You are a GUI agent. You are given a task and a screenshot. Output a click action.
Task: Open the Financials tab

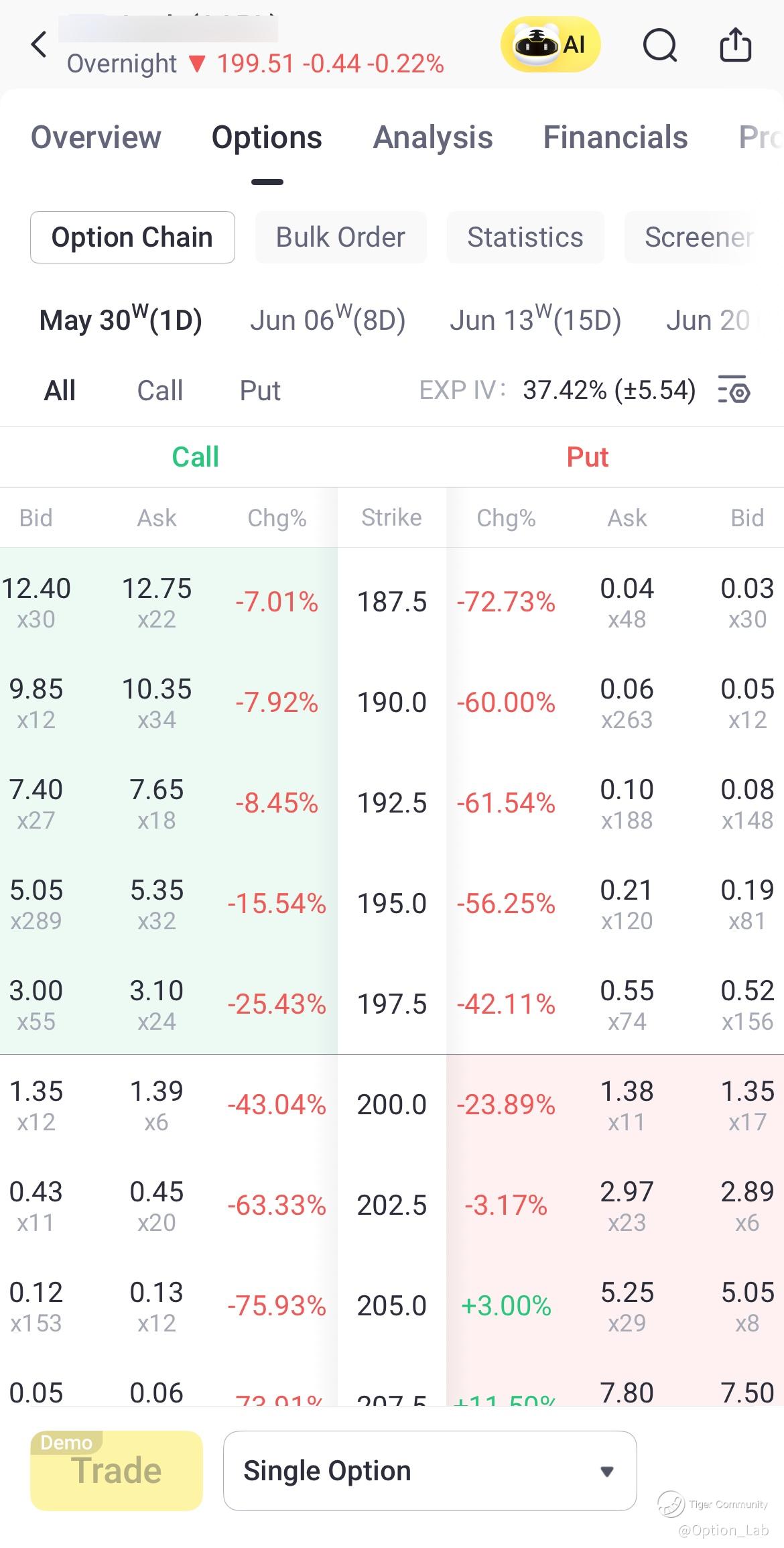click(x=615, y=137)
